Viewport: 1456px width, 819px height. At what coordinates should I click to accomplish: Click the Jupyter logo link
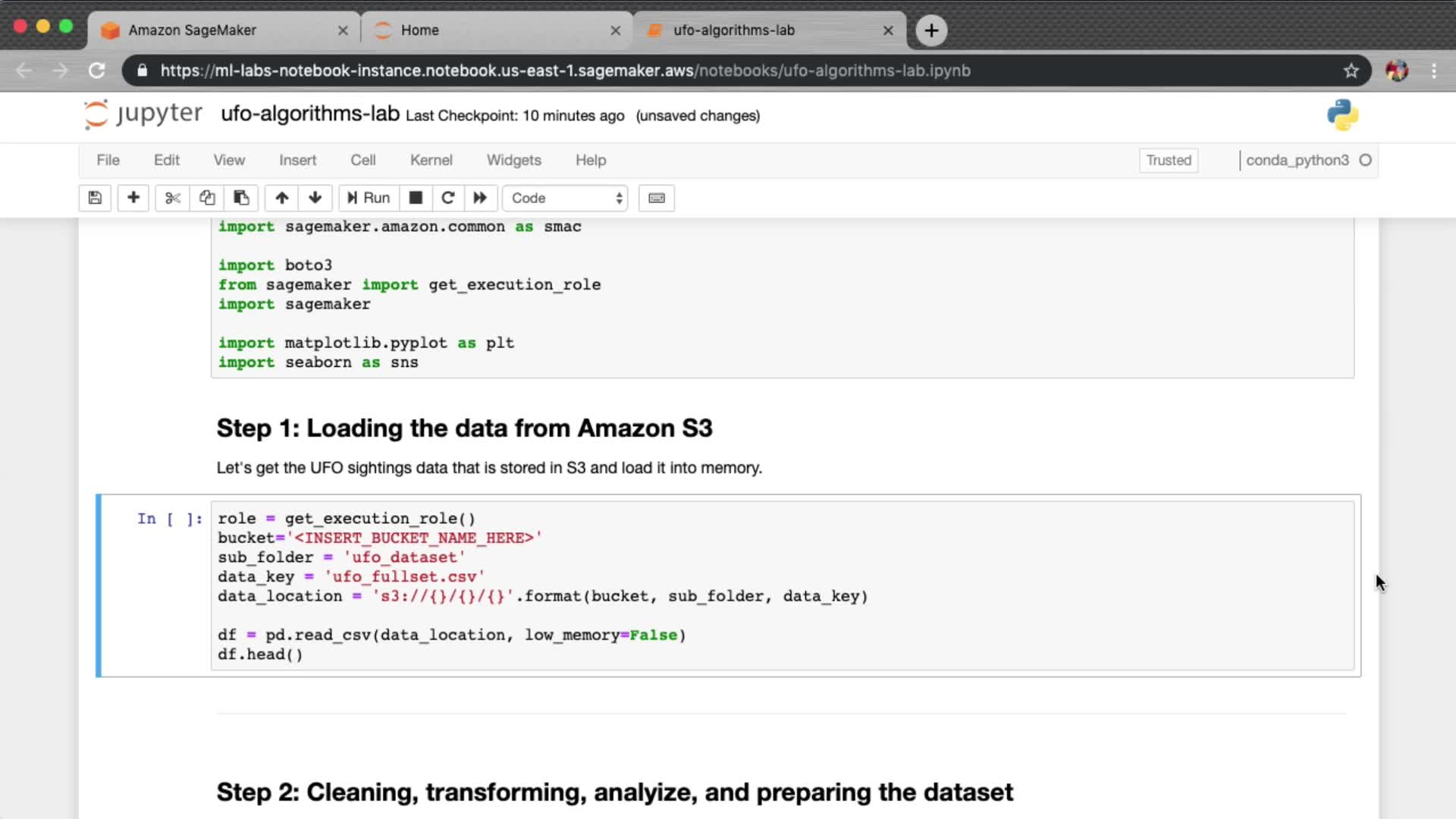143,115
